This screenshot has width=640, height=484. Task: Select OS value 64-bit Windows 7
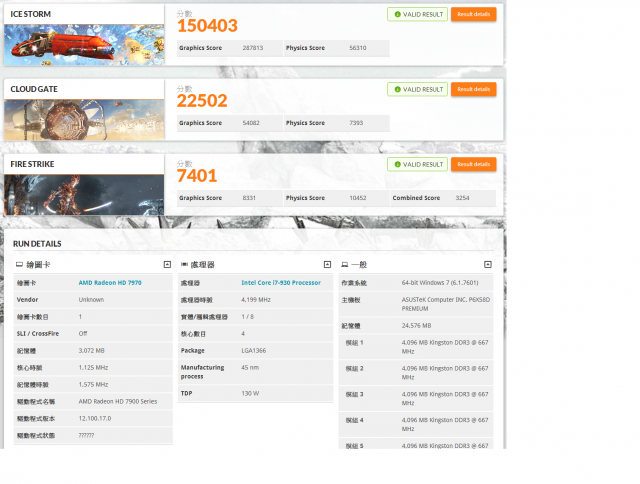(440, 283)
